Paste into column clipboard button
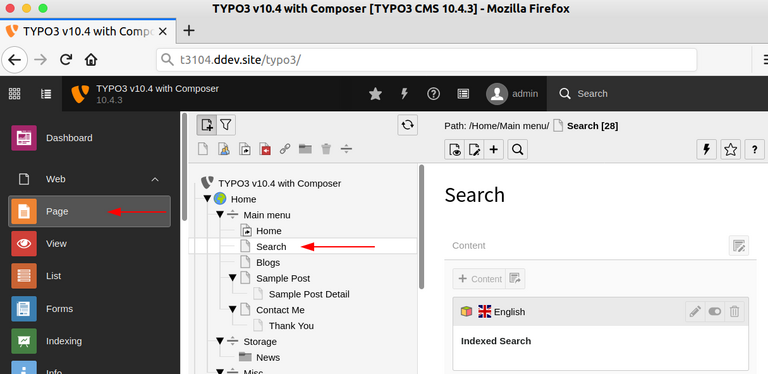Screen dimensions: 768x374 point(515,279)
